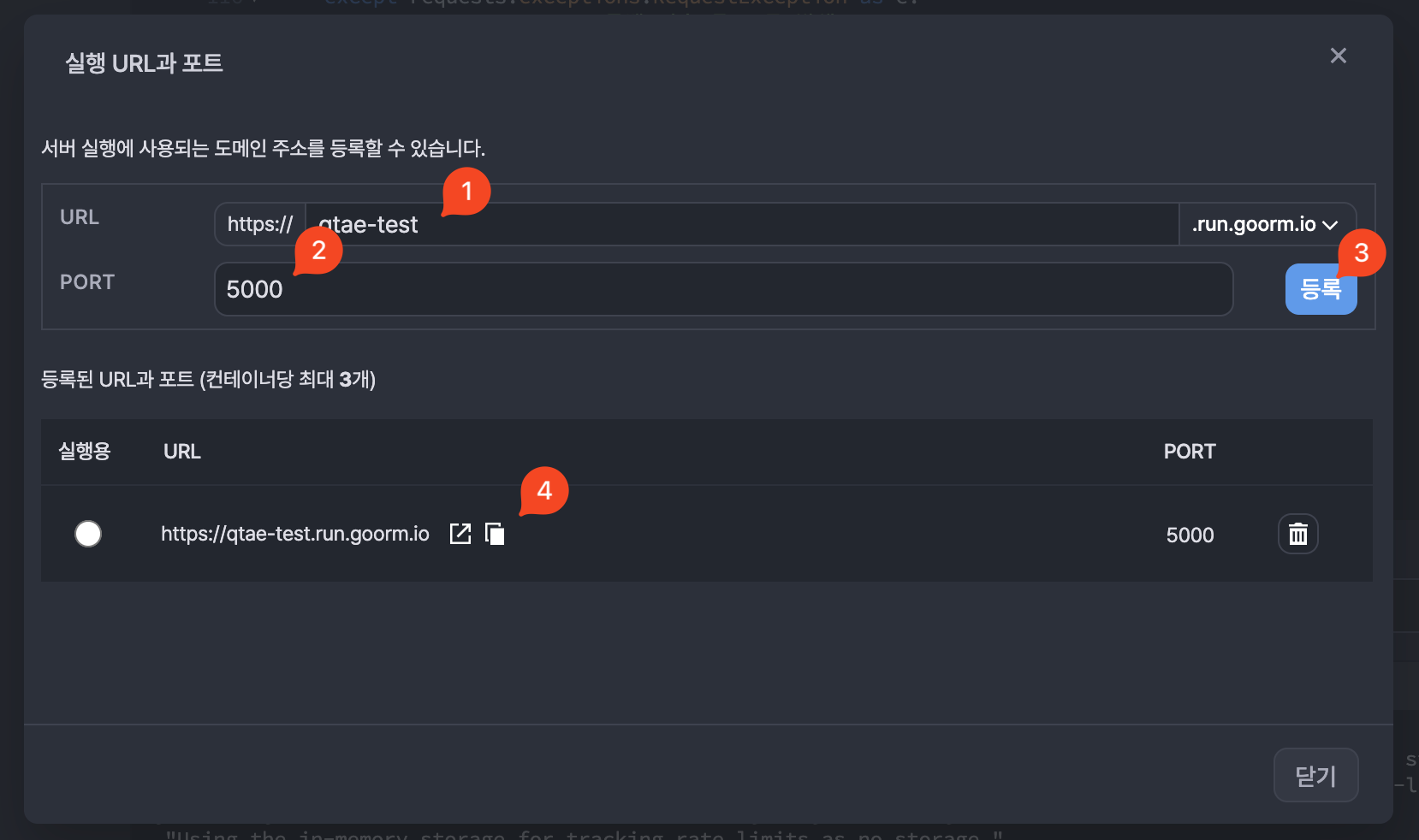The height and width of the screenshot is (840, 1419).
Task: Close the 실행 URL과 포트 dialog with X
Action: tap(1339, 56)
